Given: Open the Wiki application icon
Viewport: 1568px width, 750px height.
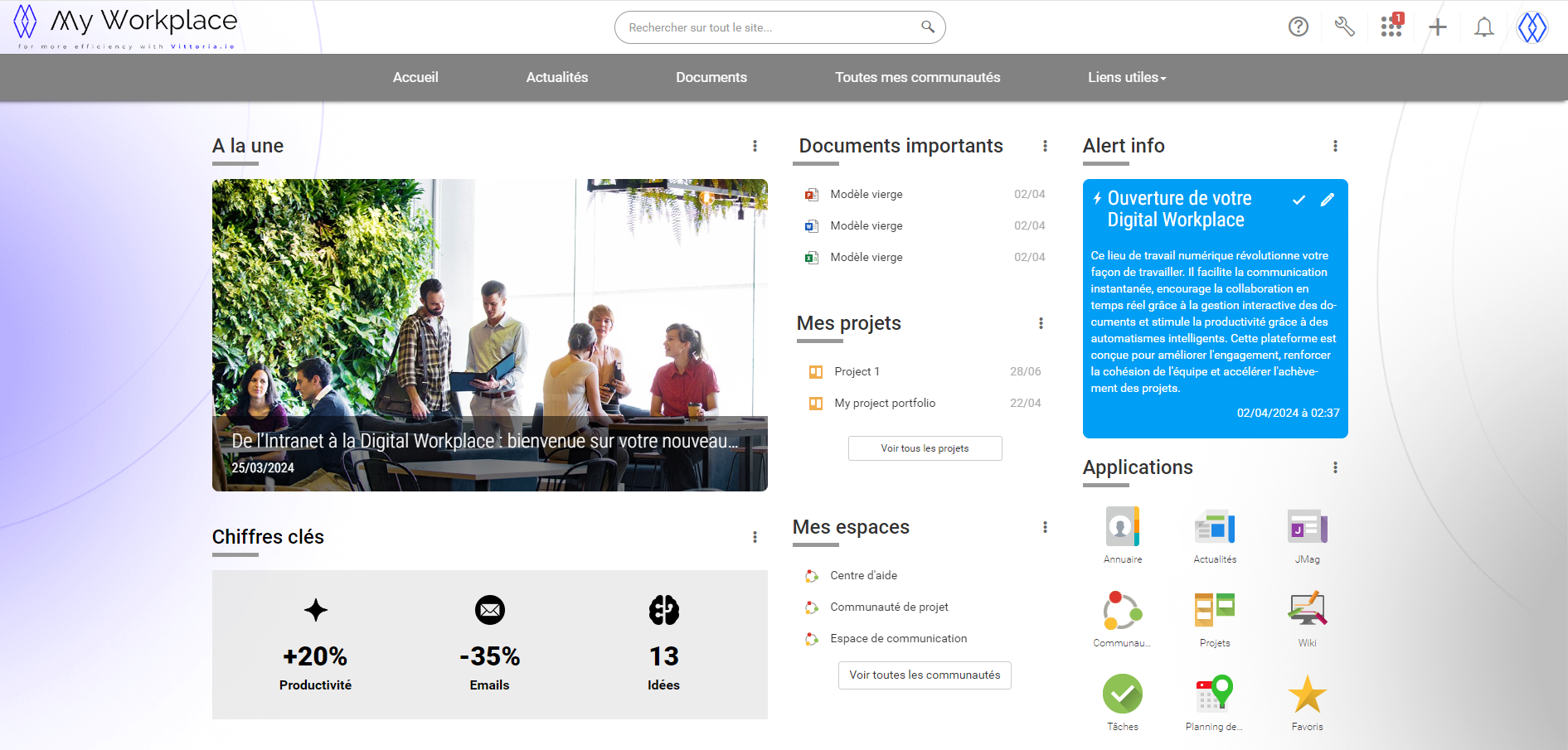Looking at the screenshot, I should coord(1308,609).
